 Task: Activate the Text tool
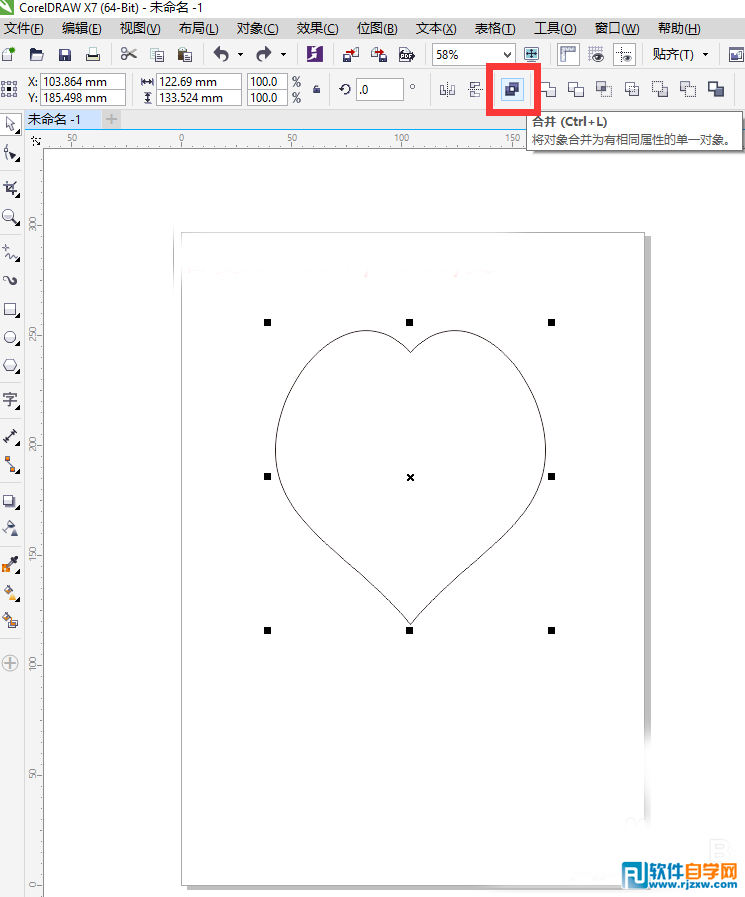pos(11,400)
